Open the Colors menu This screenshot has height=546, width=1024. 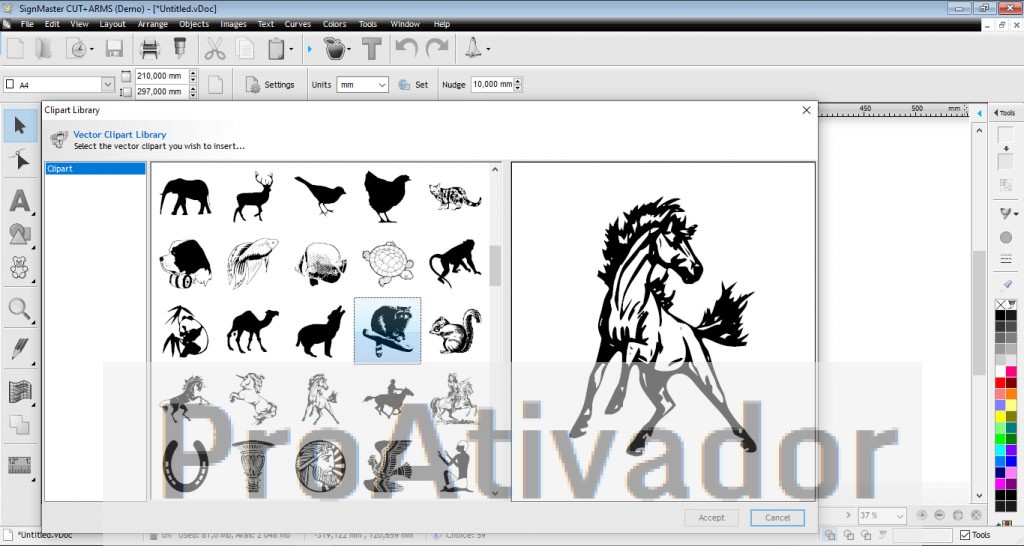(x=334, y=24)
